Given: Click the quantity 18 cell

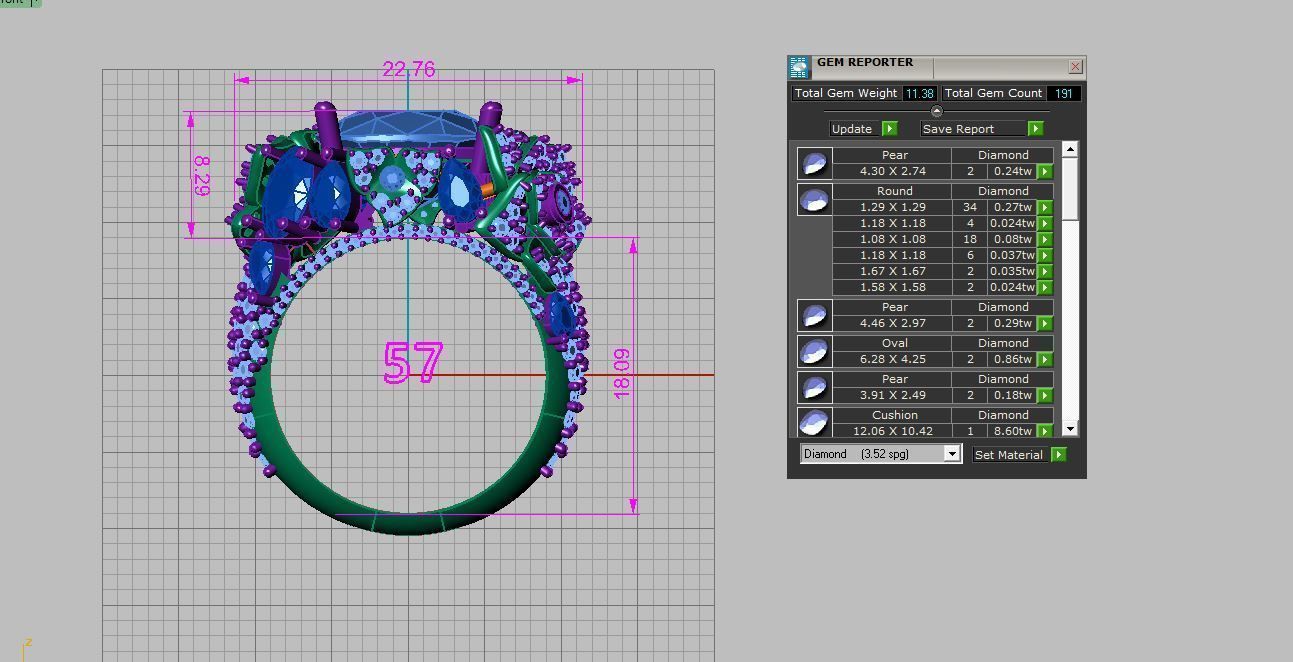Looking at the screenshot, I should [969, 239].
